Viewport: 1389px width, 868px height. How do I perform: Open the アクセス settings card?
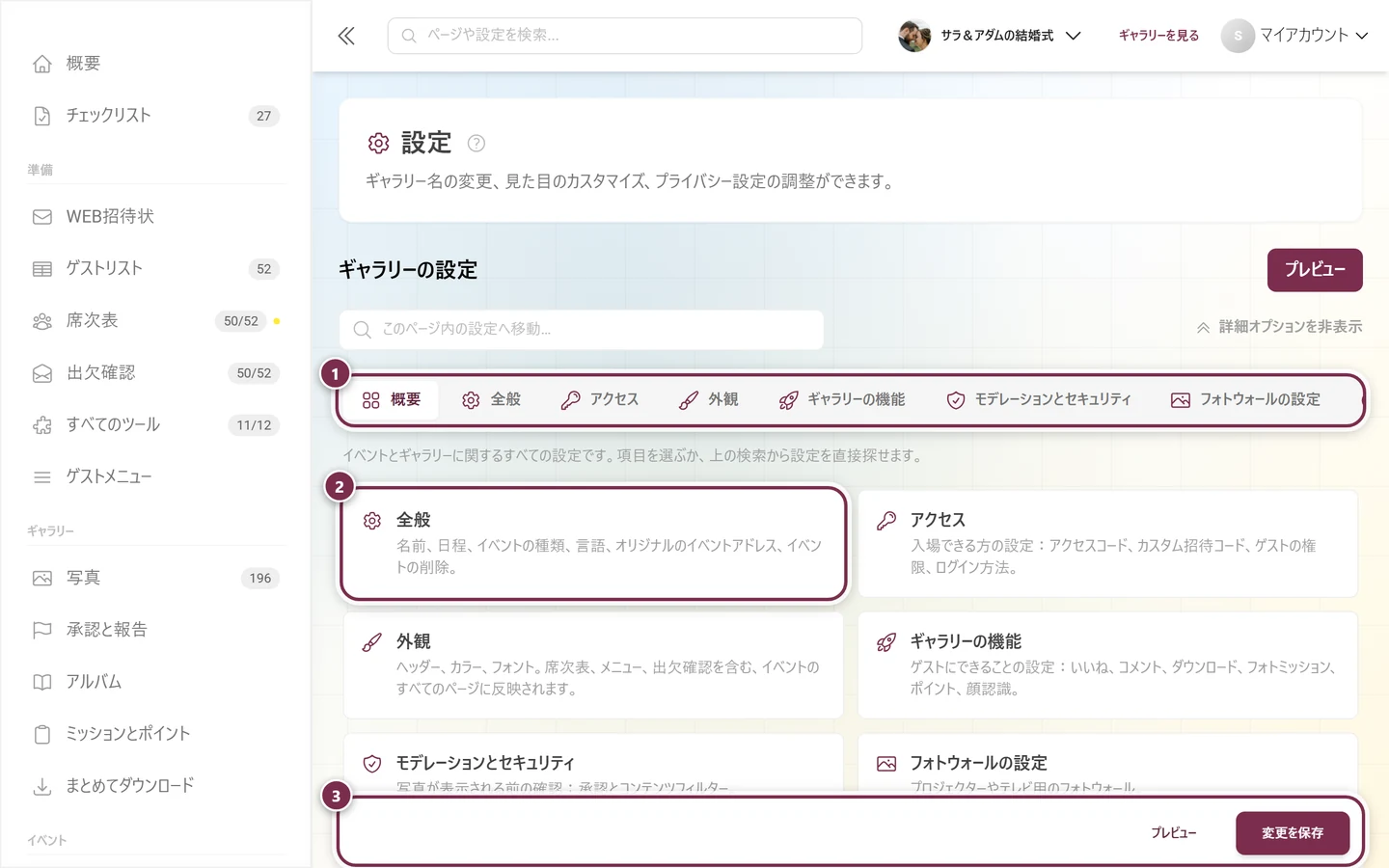click(1108, 544)
